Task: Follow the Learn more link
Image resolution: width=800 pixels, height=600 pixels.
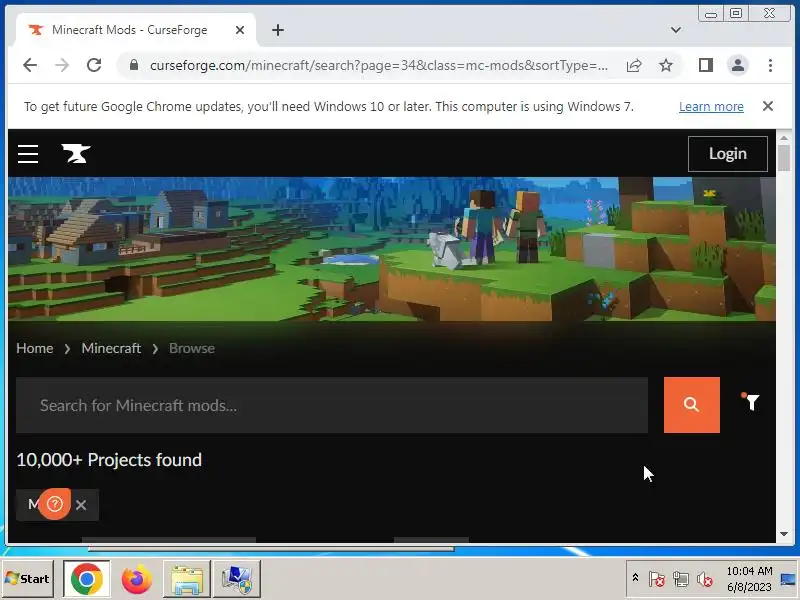Action: [x=711, y=107]
